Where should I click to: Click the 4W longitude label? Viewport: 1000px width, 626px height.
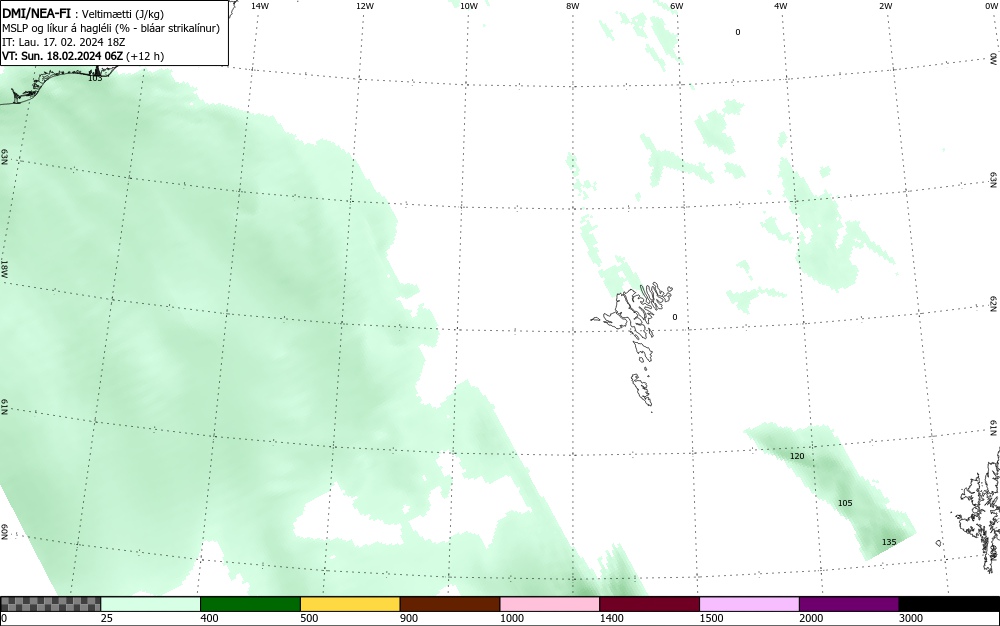(x=781, y=6)
